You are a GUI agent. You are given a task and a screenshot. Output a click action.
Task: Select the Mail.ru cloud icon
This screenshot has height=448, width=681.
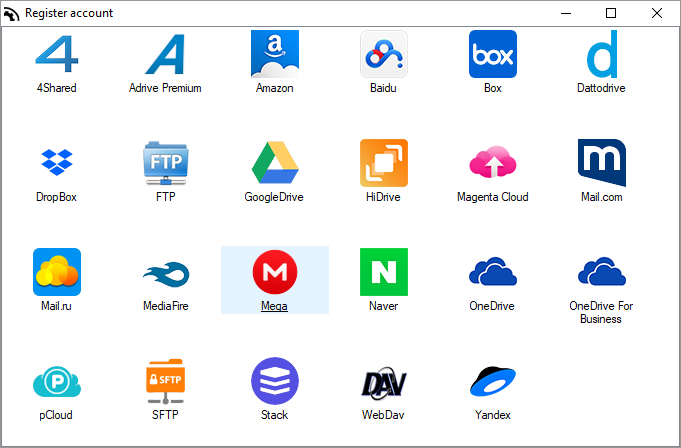pyautogui.click(x=57, y=272)
